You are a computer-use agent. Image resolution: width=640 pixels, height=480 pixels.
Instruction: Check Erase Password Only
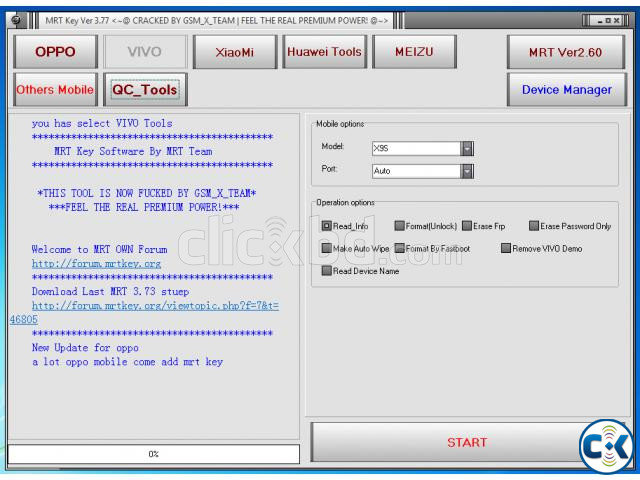(x=534, y=226)
